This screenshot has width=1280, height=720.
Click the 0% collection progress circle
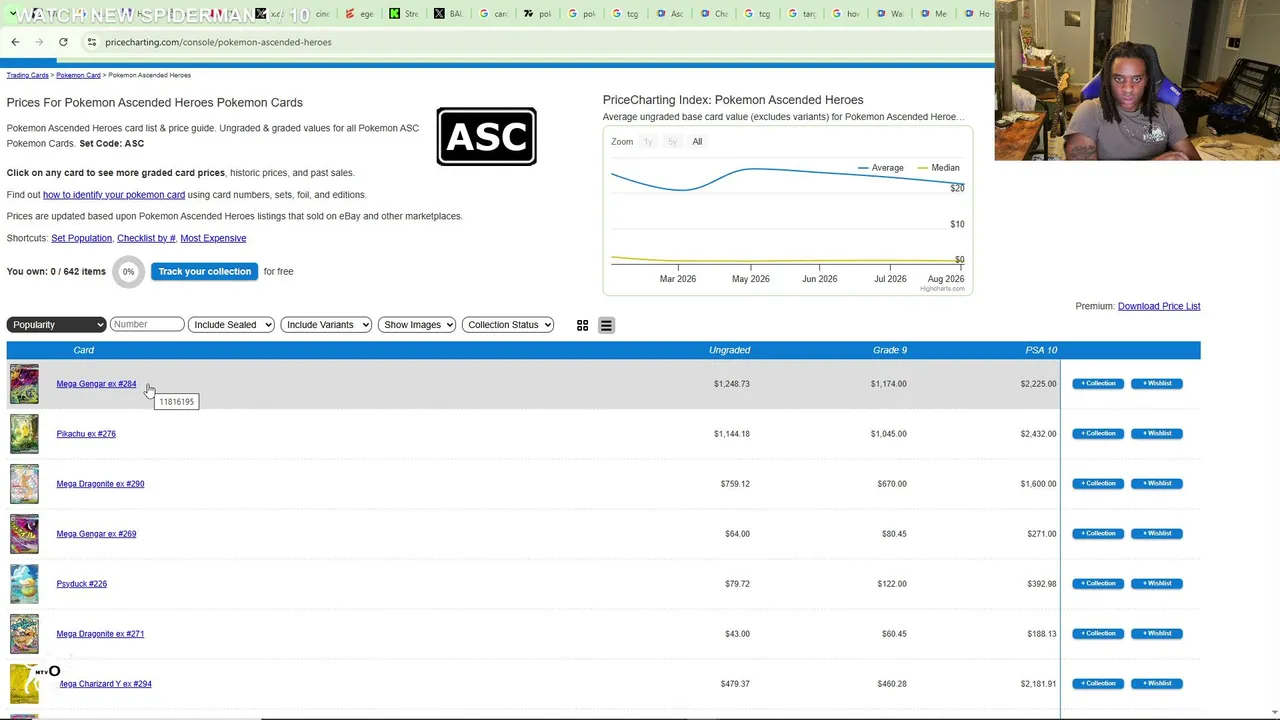(x=128, y=272)
